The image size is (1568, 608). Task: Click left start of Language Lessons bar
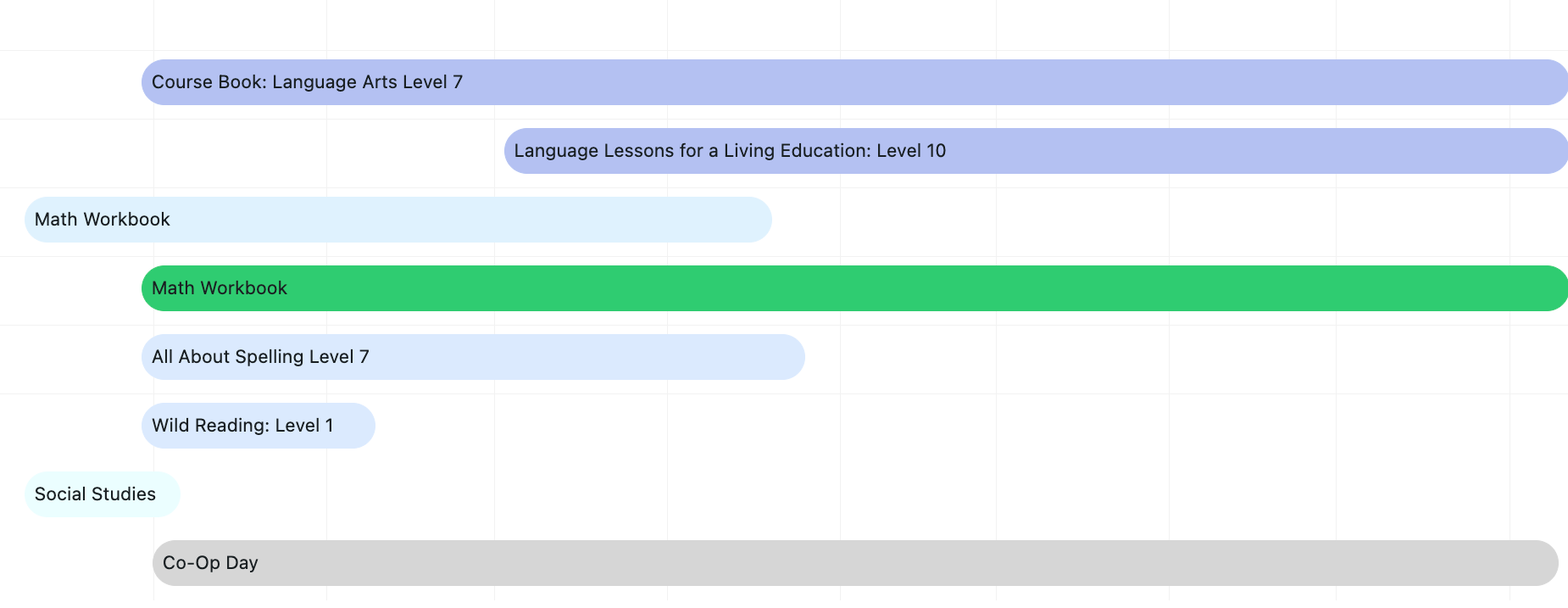(x=511, y=151)
